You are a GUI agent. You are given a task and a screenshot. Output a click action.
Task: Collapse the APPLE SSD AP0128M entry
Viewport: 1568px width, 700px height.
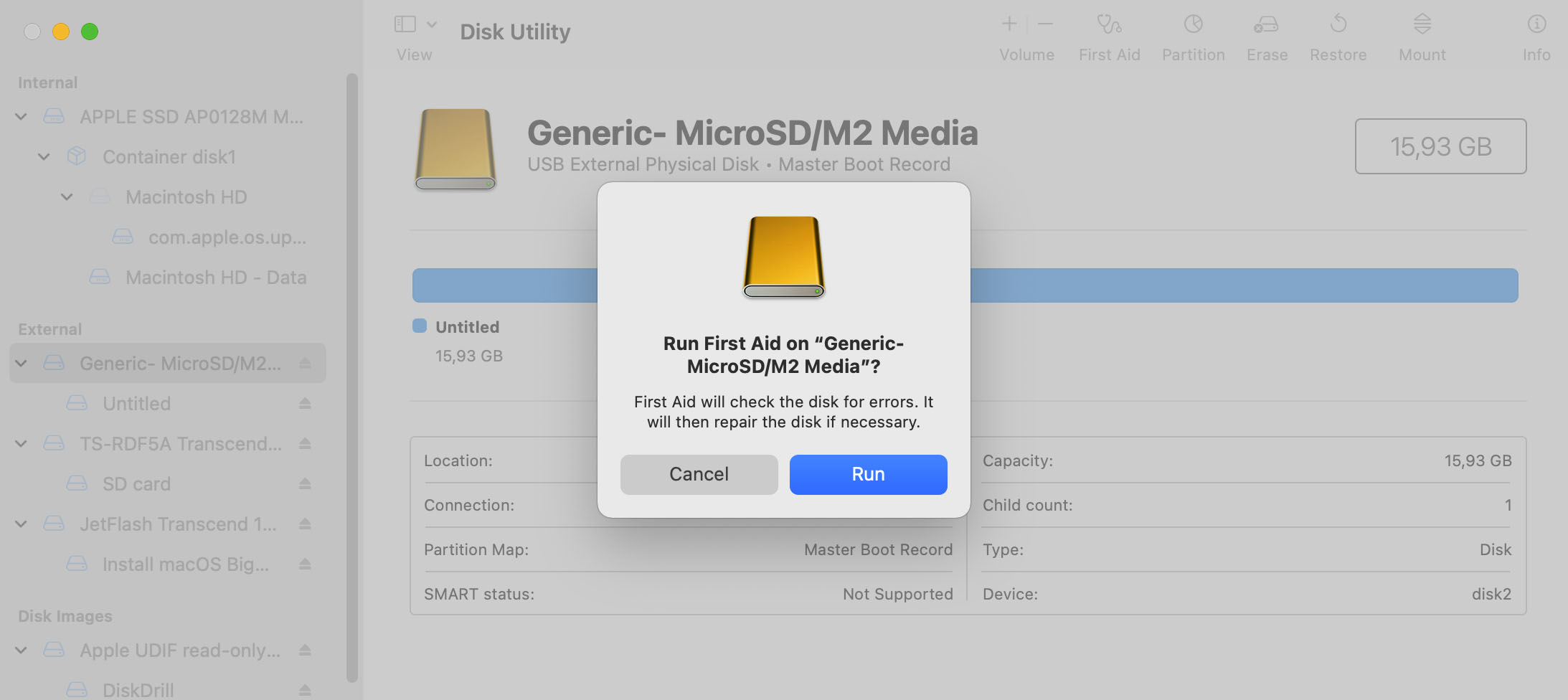(22, 116)
